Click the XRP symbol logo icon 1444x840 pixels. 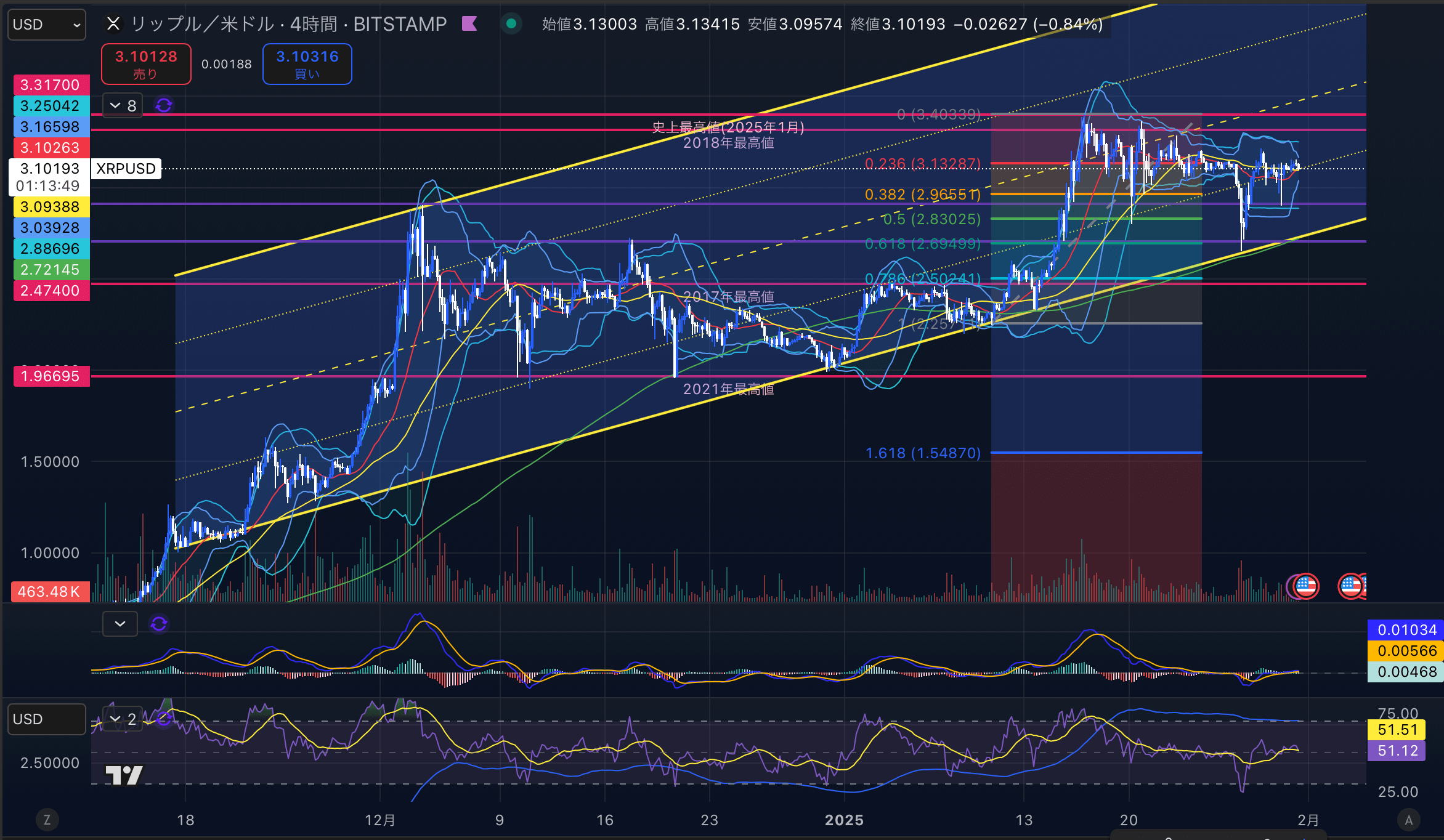click(113, 24)
